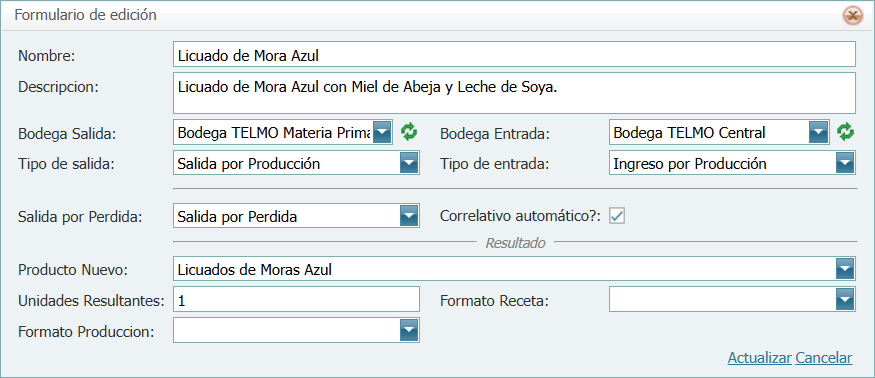Open the Bodega Salida dropdown
The height and width of the screenshot is (378, 875).
[x=382, y=133]
